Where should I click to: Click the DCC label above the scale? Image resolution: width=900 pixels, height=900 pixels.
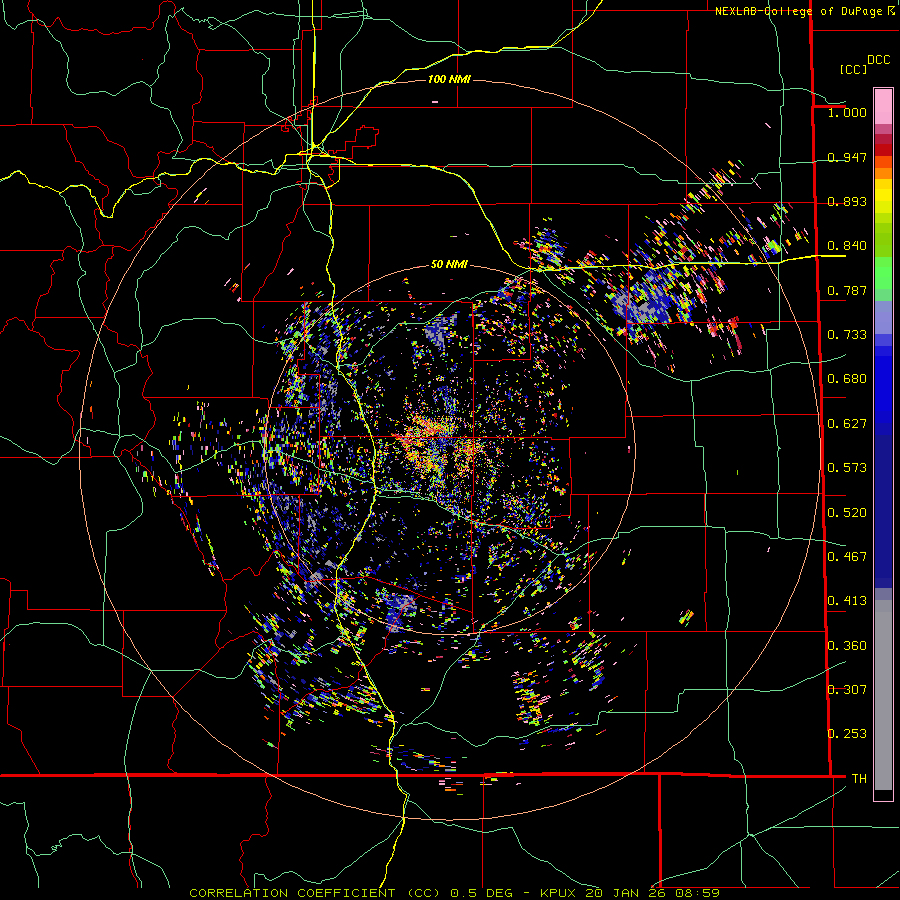[x=878, y=60]
